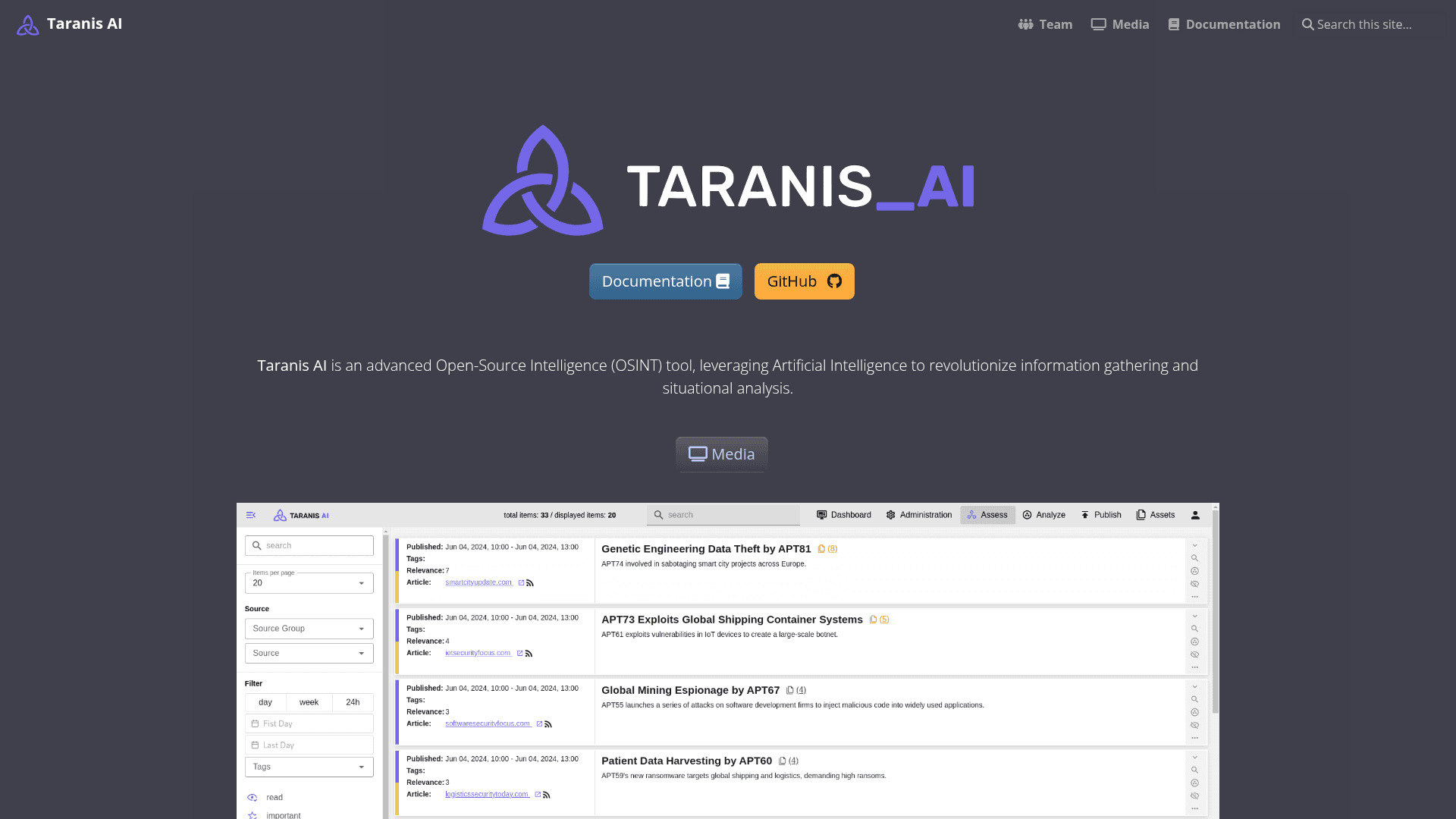Mark APT67 story unread with the crossed-eye icon

pos(1194,726)
